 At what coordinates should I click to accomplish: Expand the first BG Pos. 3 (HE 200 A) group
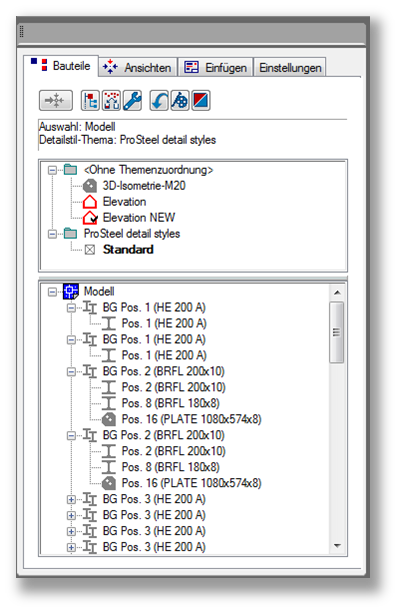(71, 500)
